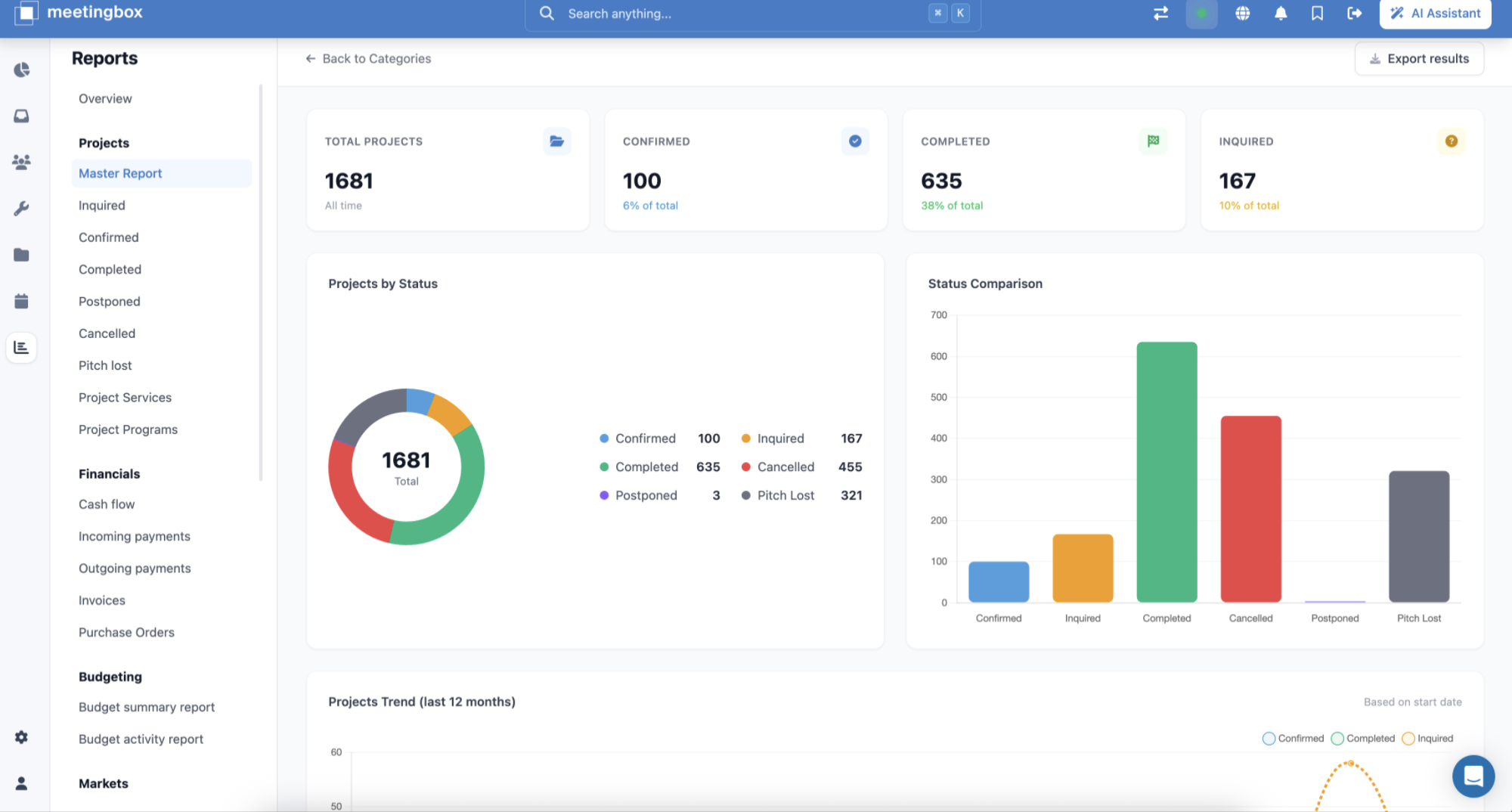
Task: Open the Budget summary report
Action: (147, 707)
